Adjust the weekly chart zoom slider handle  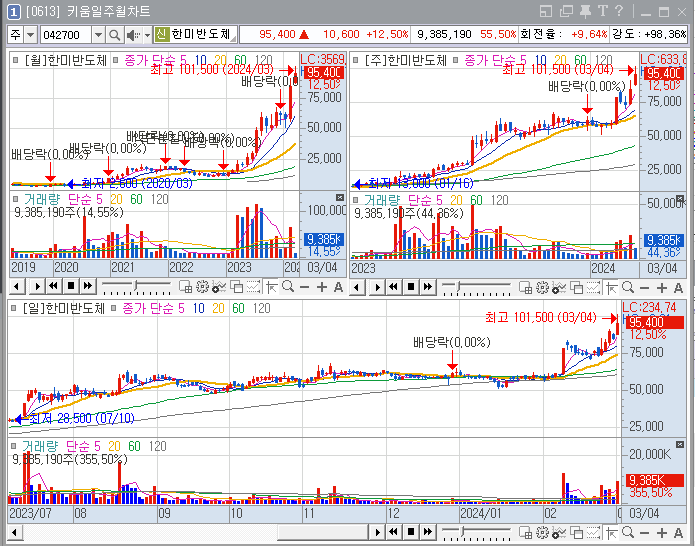click(x=460, y=287)
